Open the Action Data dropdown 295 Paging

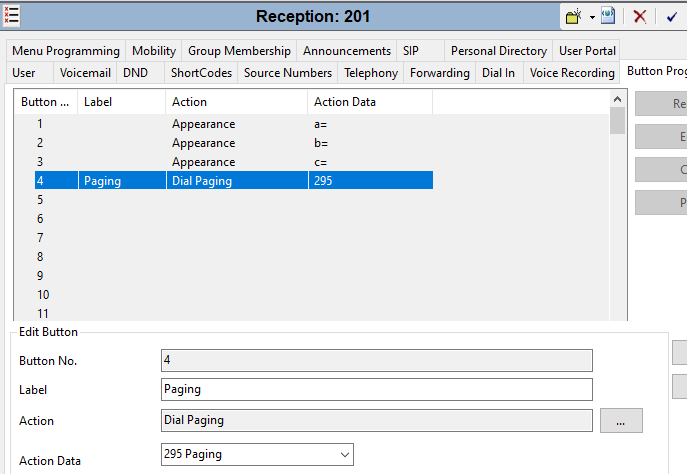257,454
